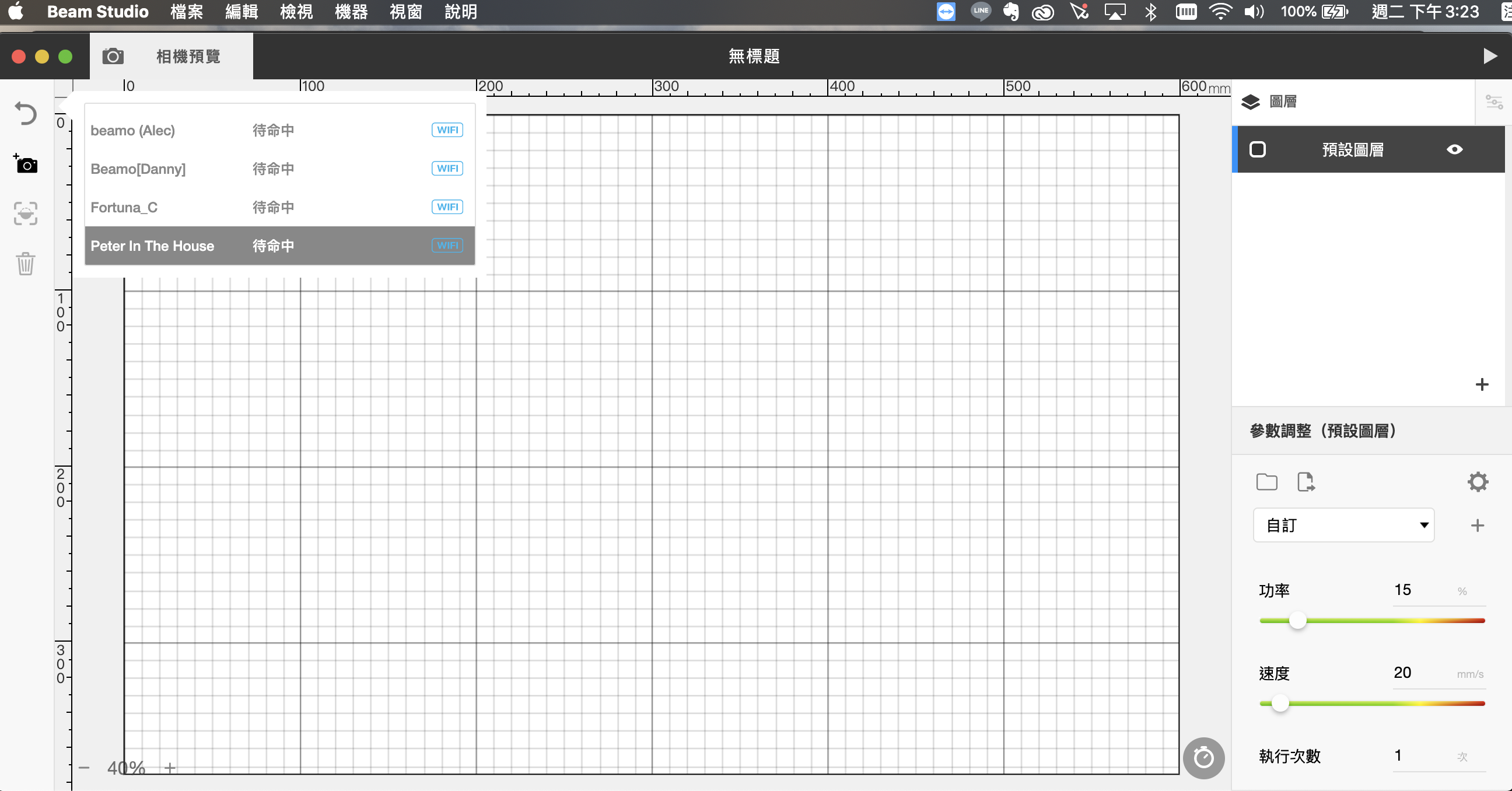Click the LINE icon in menu bar

pos(981,11)
